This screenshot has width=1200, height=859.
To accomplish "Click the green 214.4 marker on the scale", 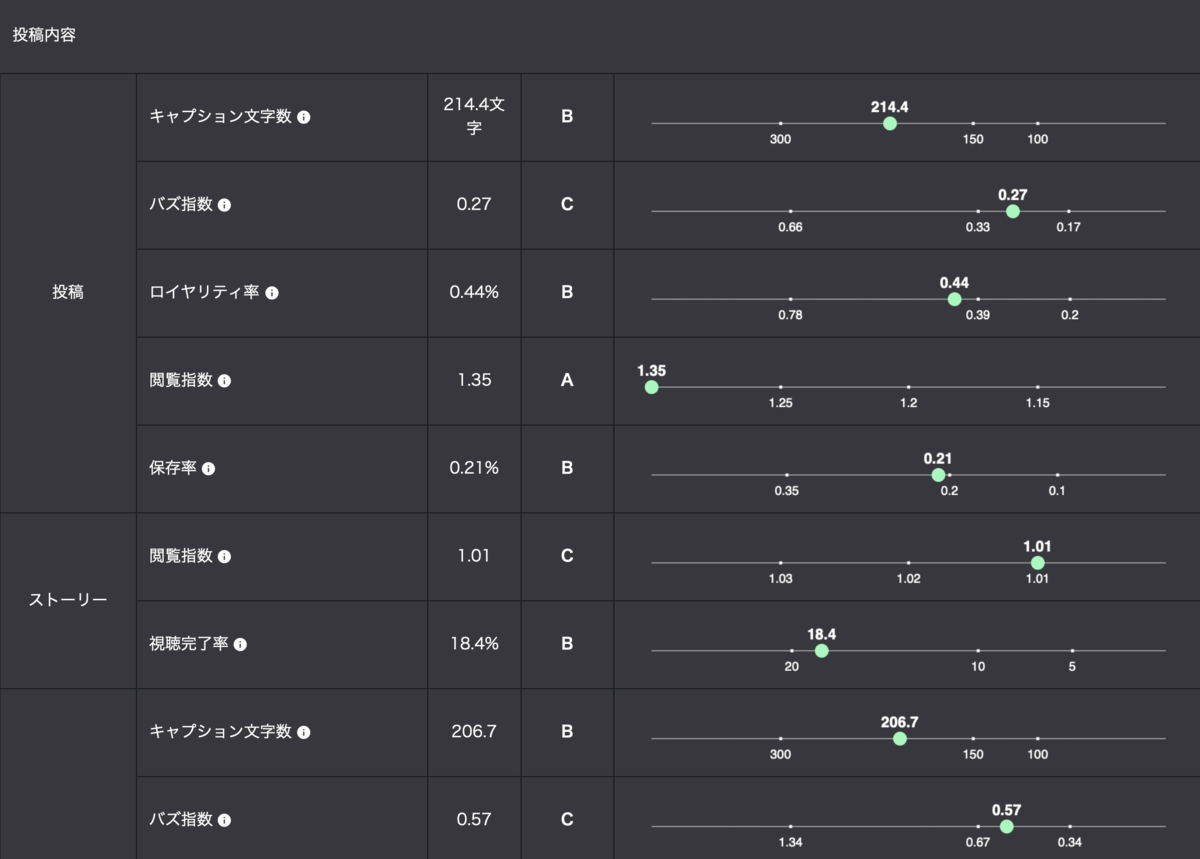I will pyautogui.click(x=890, y=123).
